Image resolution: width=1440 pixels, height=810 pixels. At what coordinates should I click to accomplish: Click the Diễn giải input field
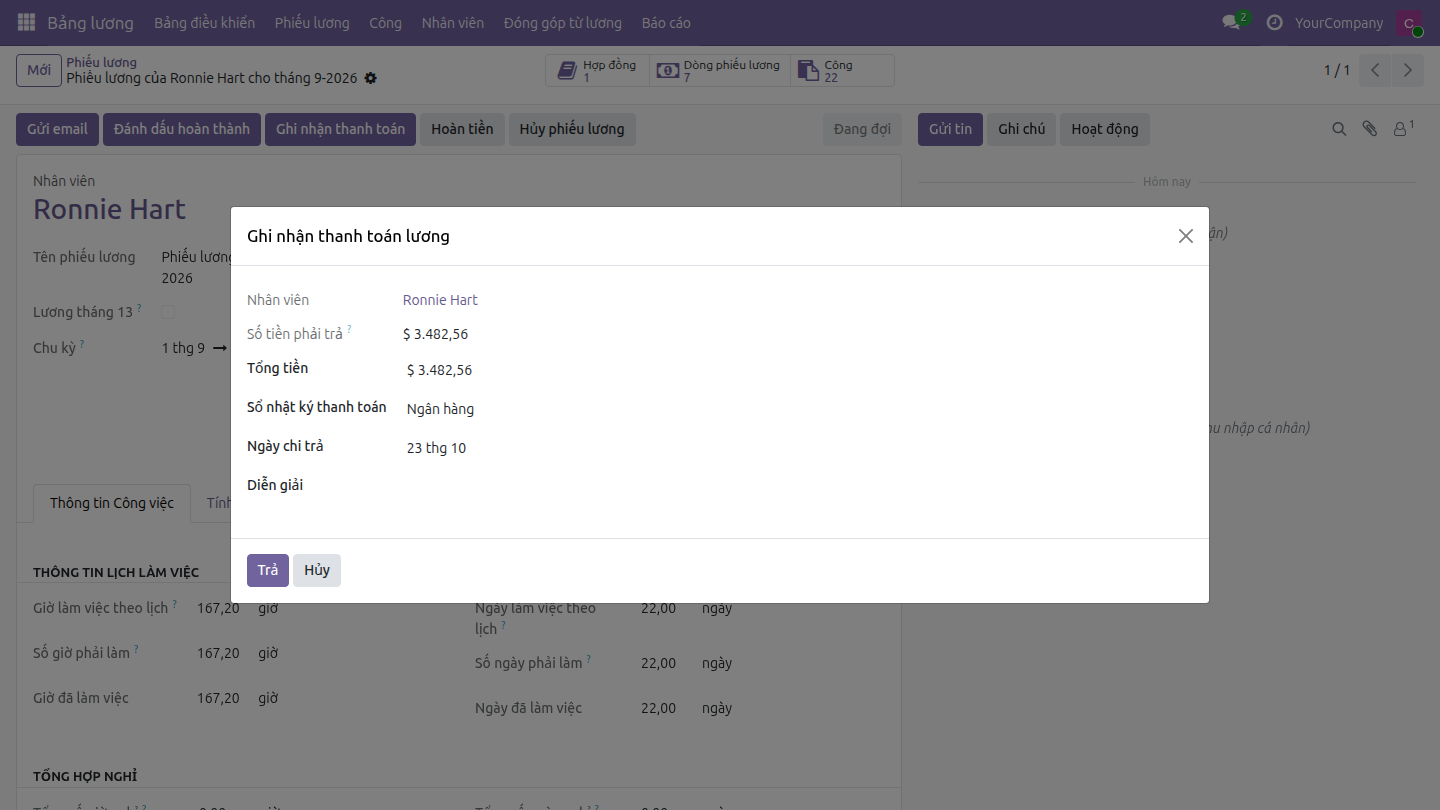click(x=798, y=487)
